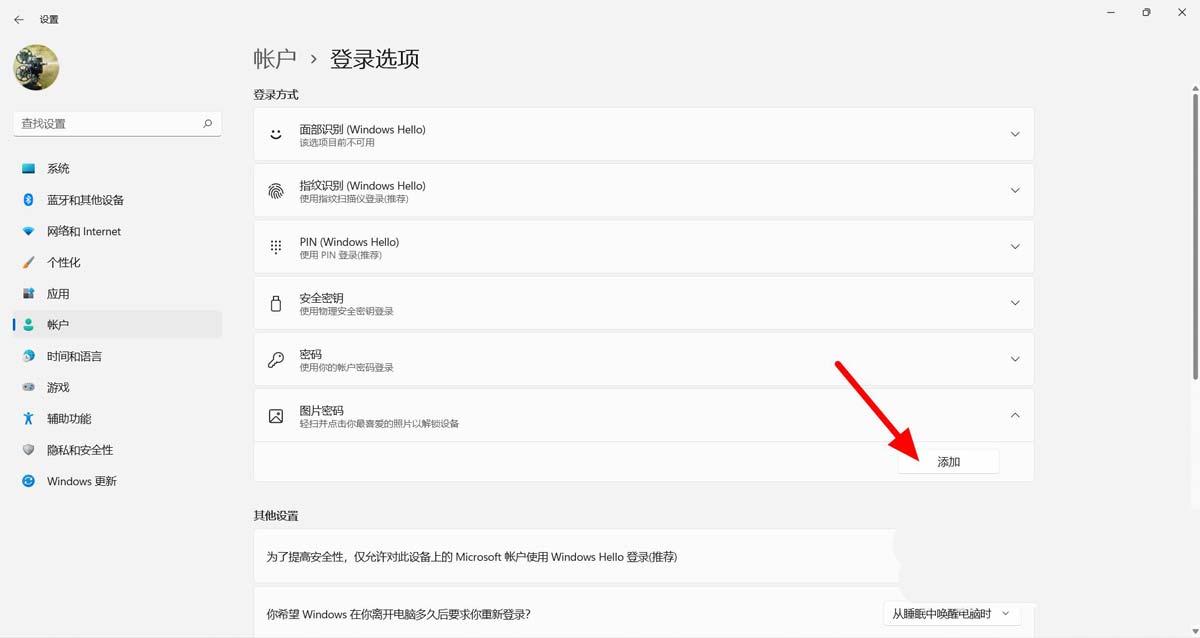Click the picture password image icon
The image size is (1200, 638).
coord(275,415)
